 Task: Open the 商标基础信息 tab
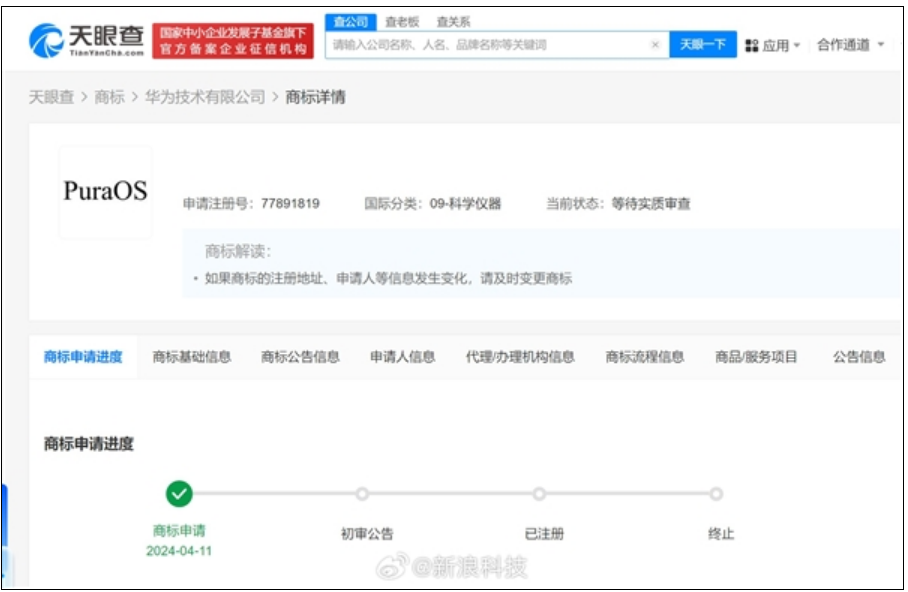click(x=192, y=357)
